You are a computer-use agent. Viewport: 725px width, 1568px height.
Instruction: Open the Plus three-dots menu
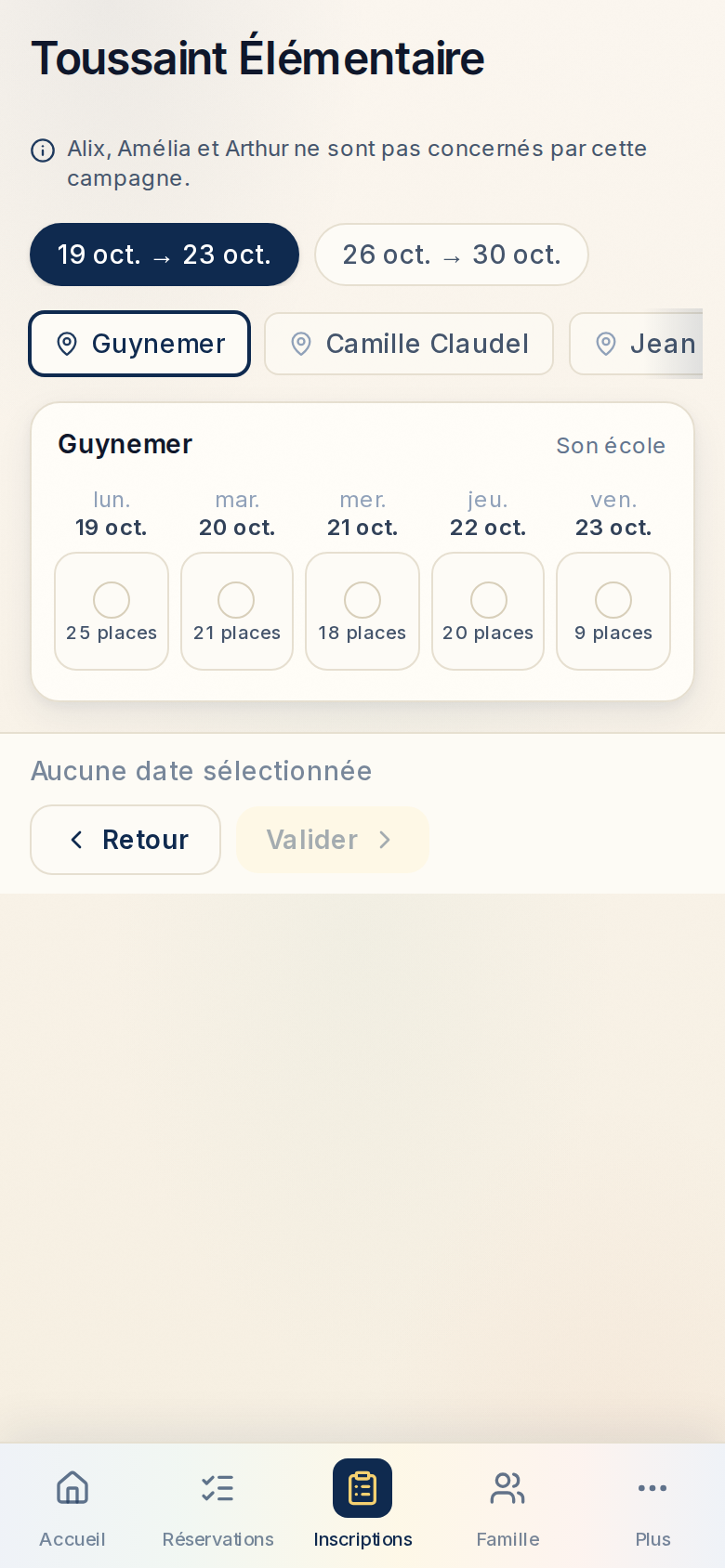[652, 1488]
